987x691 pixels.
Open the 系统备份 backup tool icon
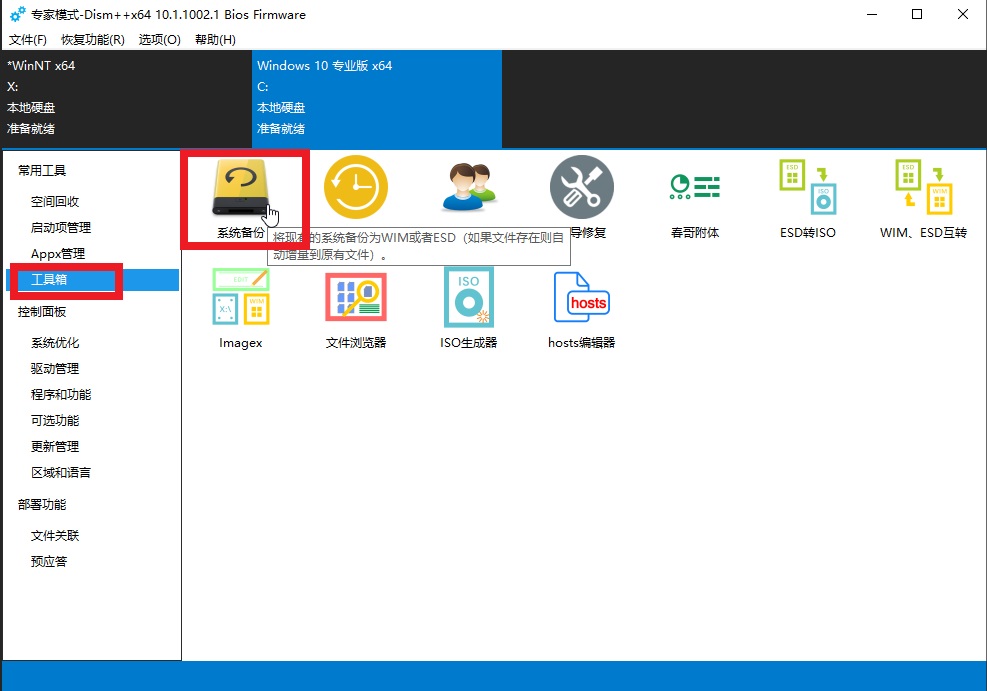point(241,189)
